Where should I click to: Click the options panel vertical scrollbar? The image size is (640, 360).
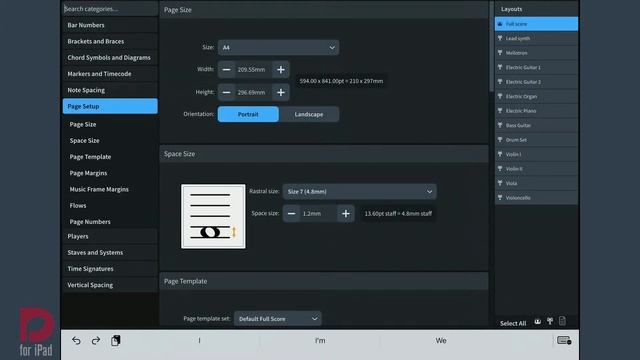coord(491,47)
